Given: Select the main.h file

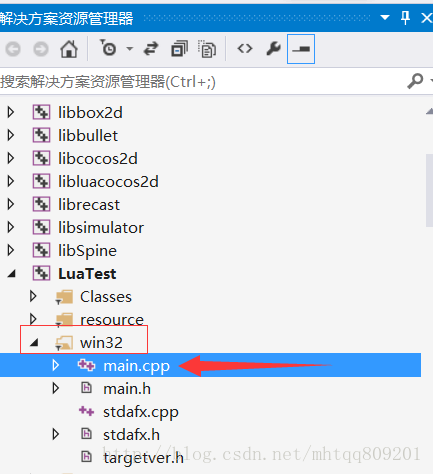Looking at the screenshot, I should click(x=127, y=389).
